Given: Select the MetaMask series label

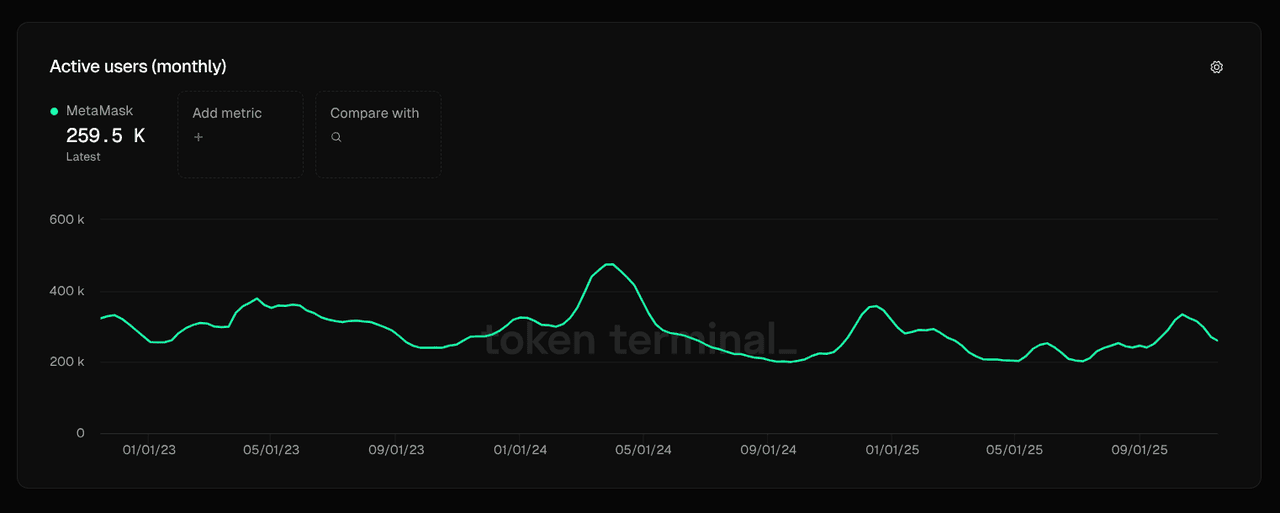Looking at the screenshot, I should tap(99, 111).
